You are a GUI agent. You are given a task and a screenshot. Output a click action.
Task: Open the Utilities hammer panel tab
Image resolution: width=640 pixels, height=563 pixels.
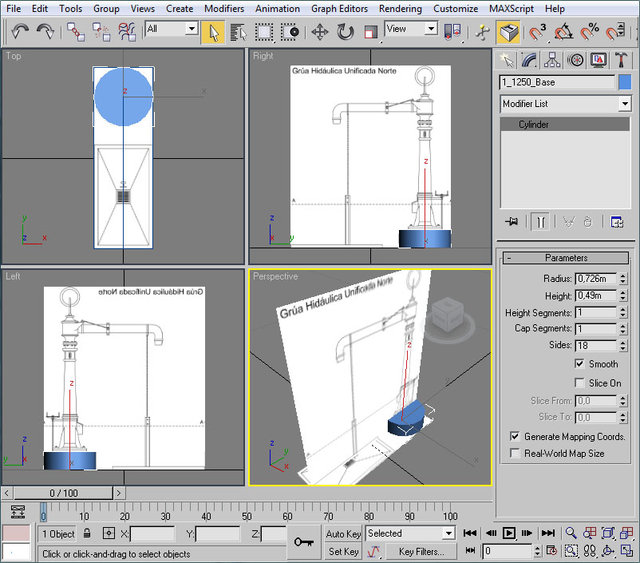(x=620, y=60)
